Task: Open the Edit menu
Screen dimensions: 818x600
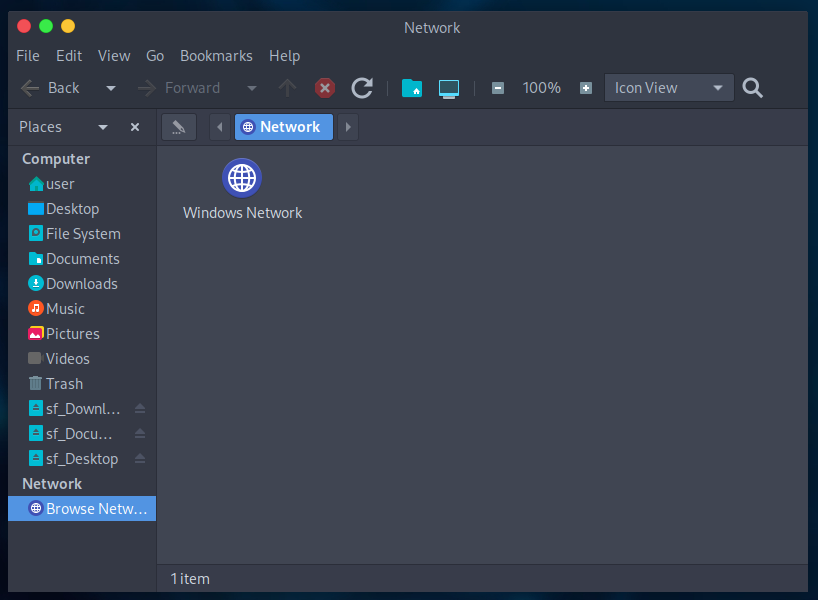Action: point(69,56)
